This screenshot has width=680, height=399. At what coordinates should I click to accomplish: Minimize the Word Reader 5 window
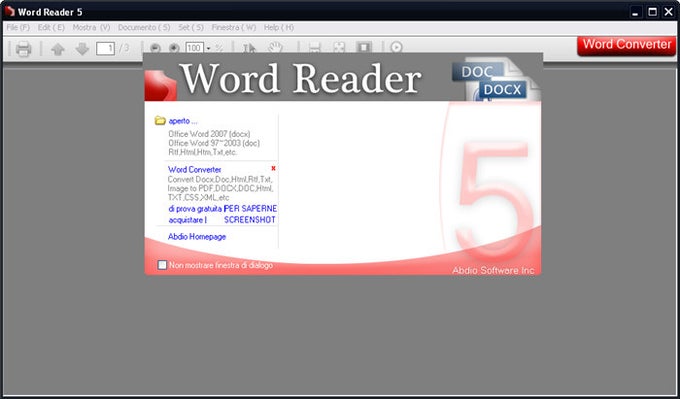tap(635, 12)
